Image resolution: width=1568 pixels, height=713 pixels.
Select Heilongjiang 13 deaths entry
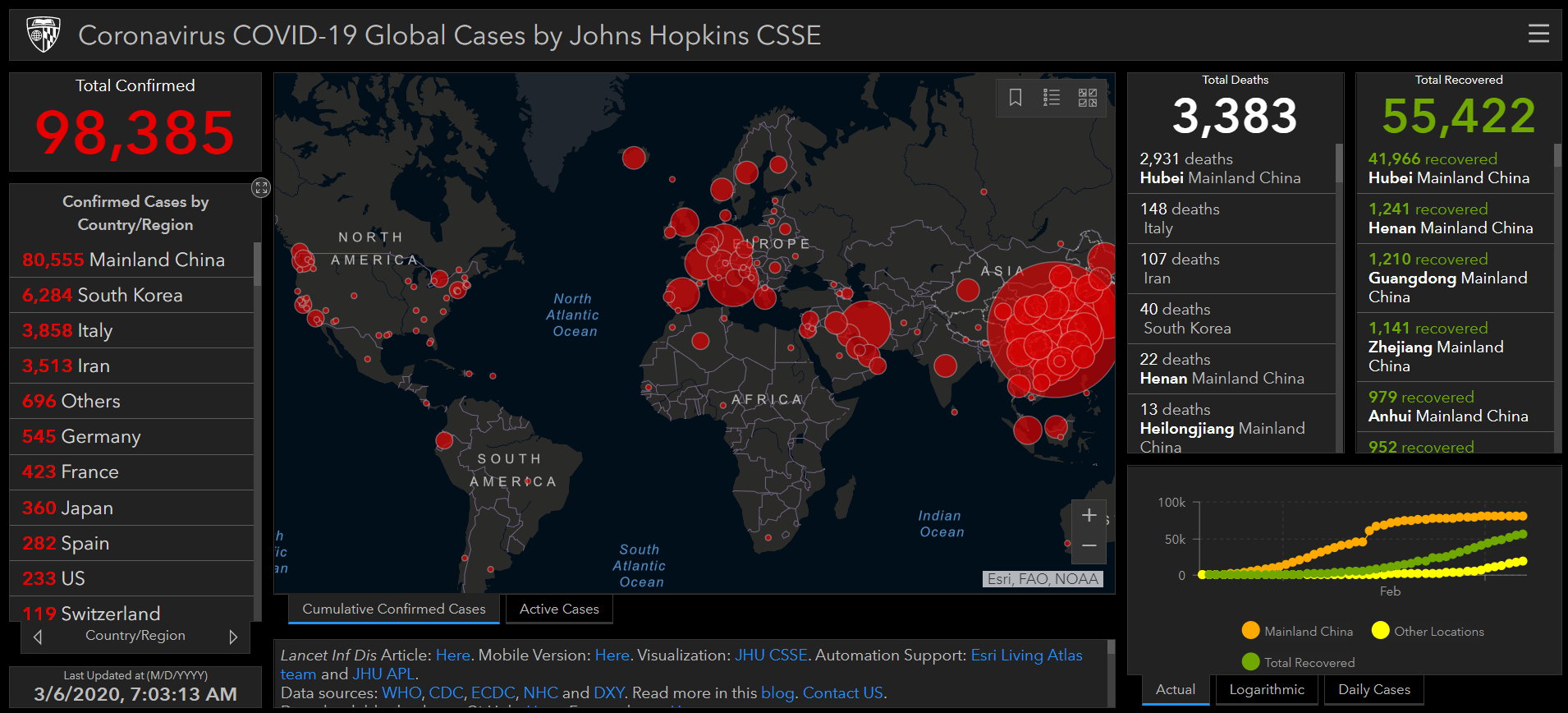1231,425
